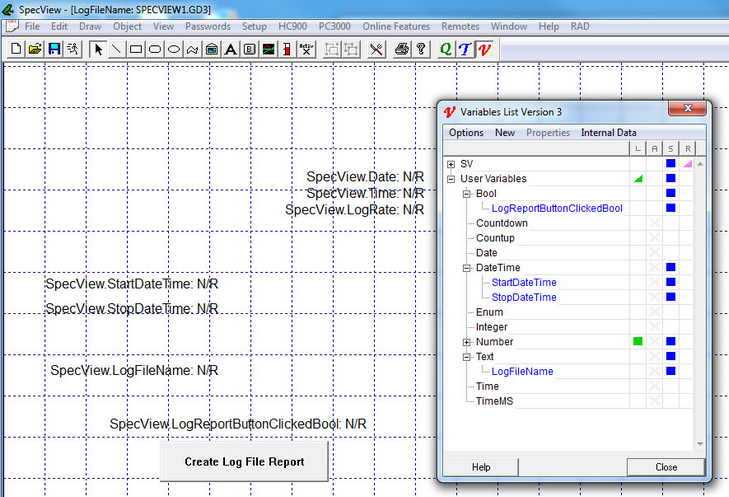Screen dimensions: 729x497
Task: Click the variables list scroll up arrow
Action: pyautogui.click(x=700, y=164)
